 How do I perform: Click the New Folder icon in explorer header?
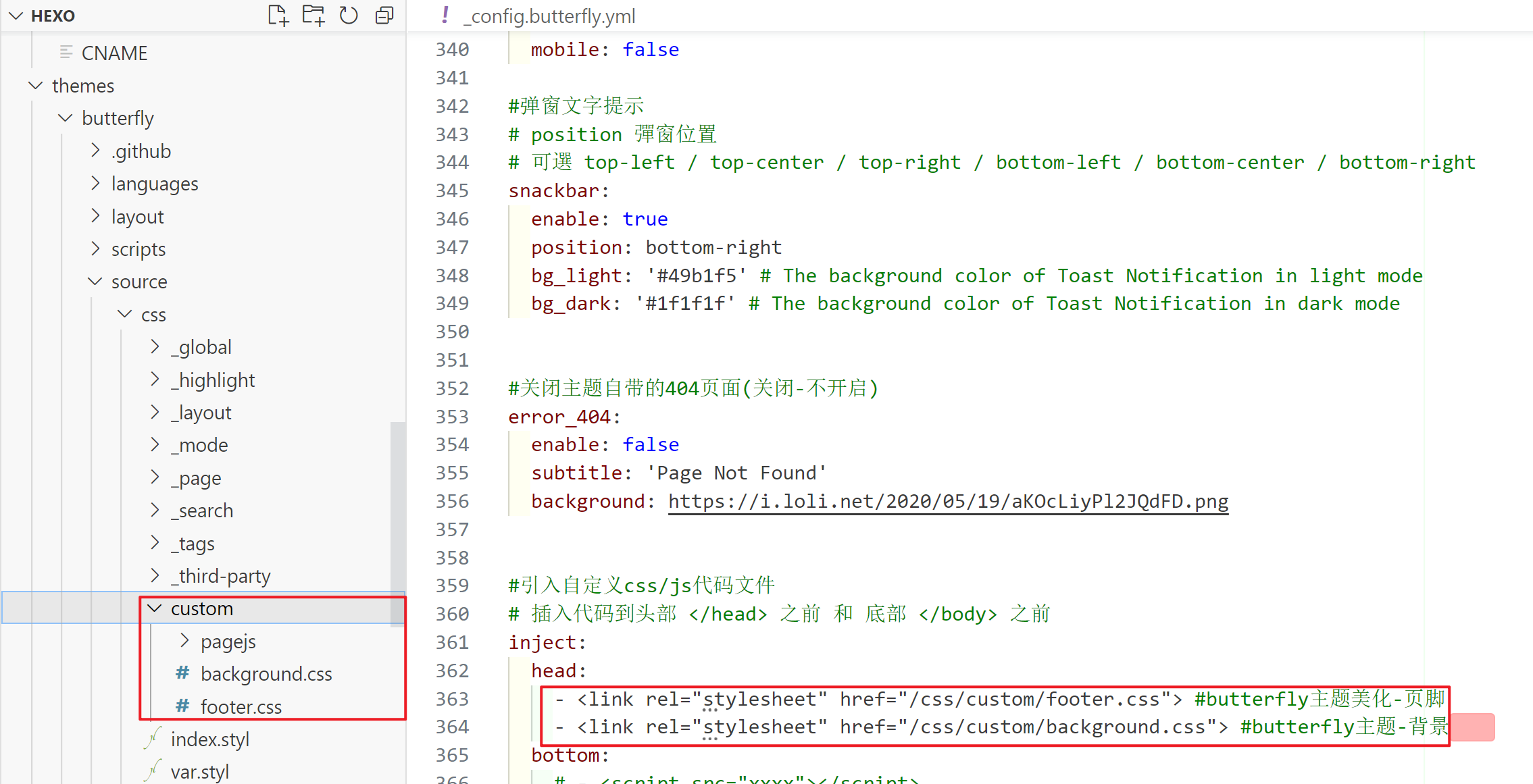[x=313, y=15]
